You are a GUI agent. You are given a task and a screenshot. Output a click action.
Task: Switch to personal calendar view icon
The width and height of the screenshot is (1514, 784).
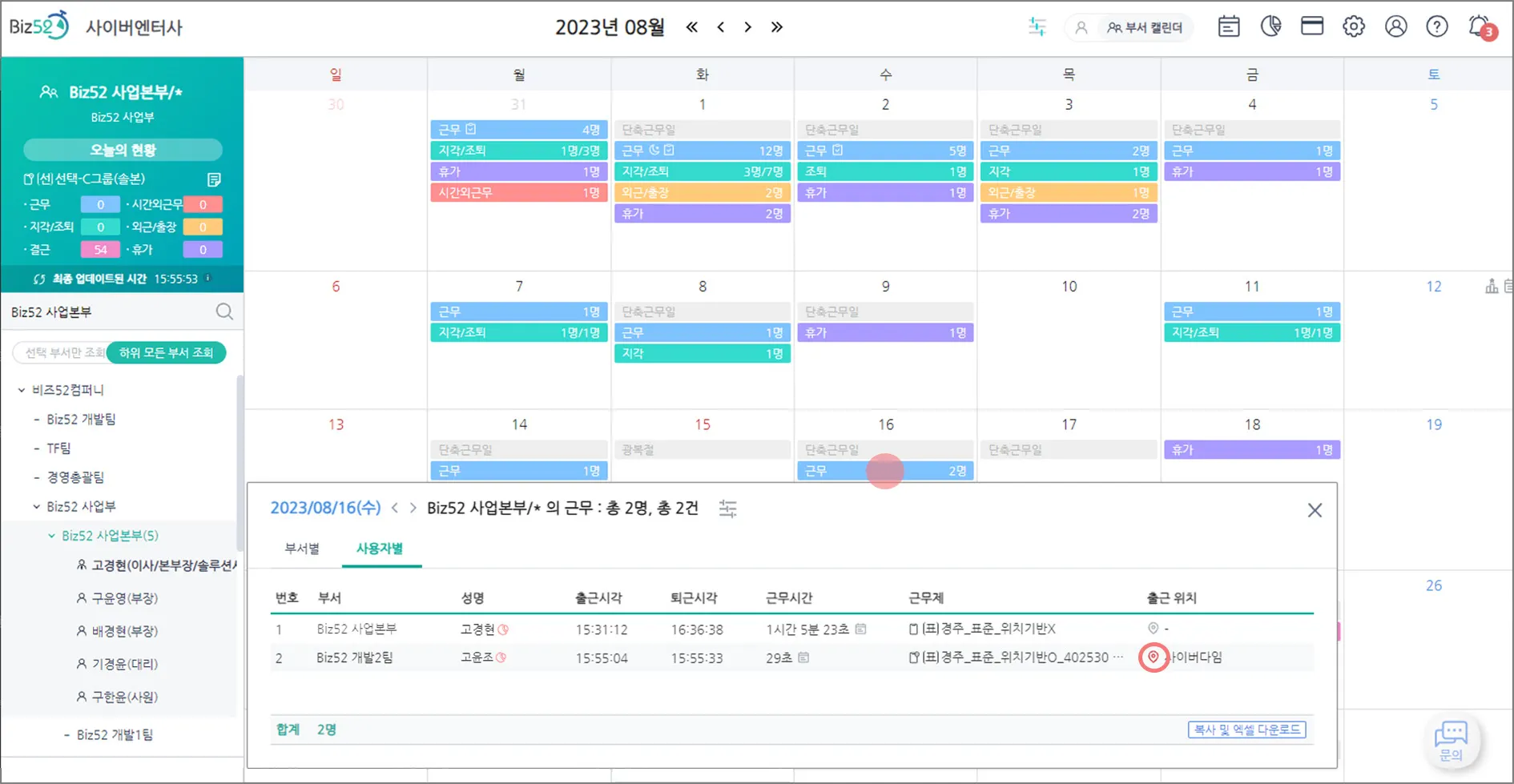pyautogui.click(x=1081, y=28)
